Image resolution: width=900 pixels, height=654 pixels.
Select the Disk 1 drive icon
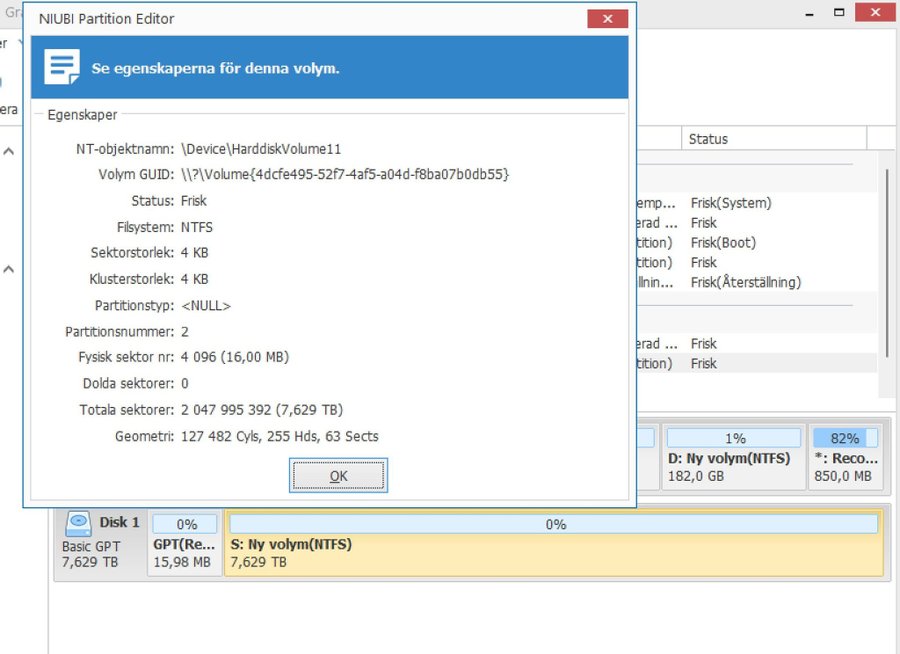pos(78,523)
